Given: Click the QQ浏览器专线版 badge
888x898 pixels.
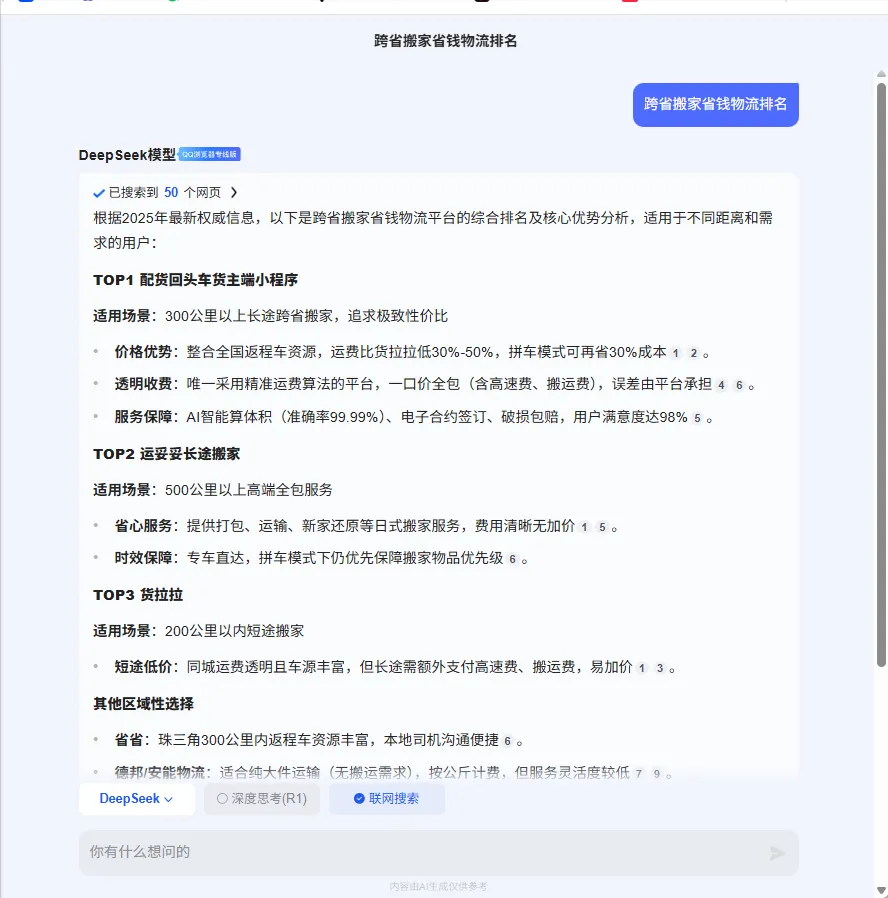Looking at the screenshot, I should (210, 154).
